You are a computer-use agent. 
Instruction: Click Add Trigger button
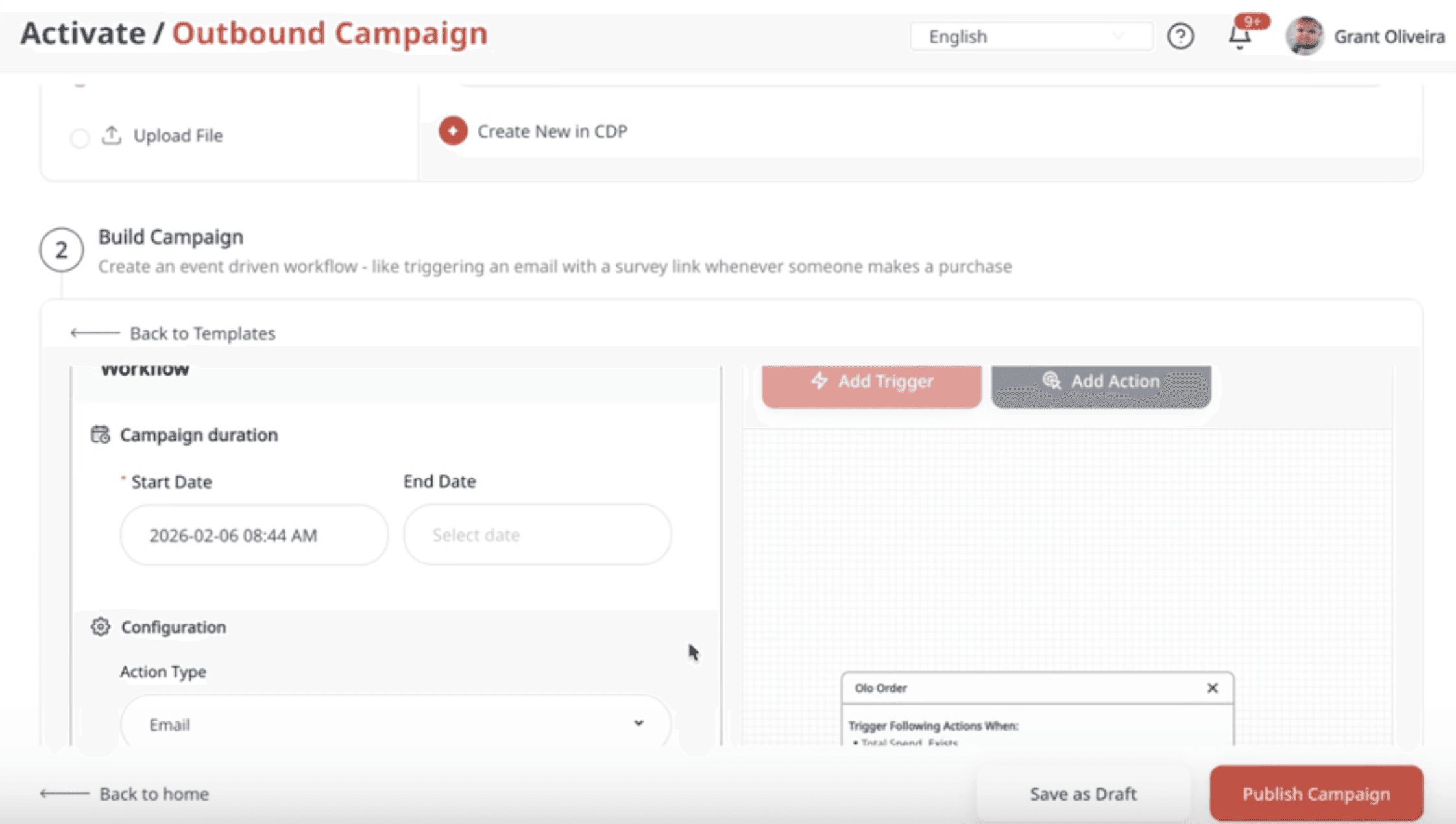click(871, 383)
